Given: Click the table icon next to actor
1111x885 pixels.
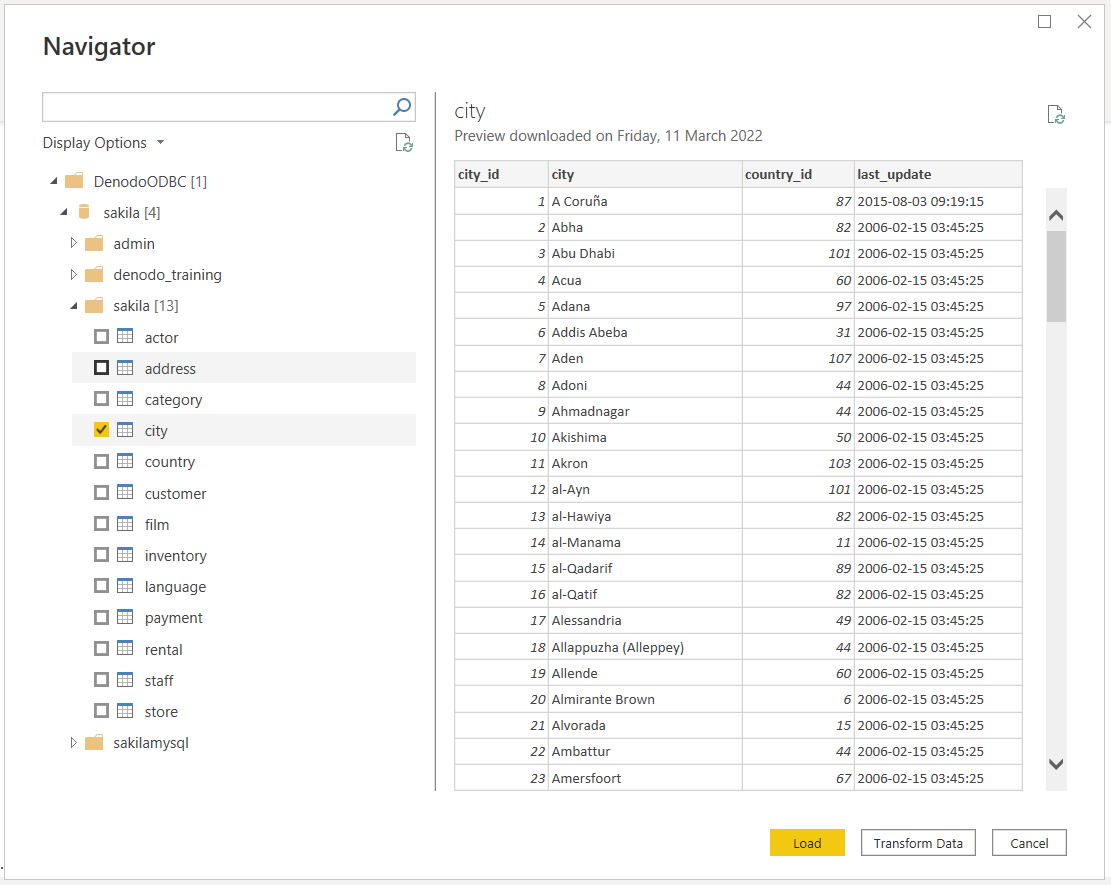Looking at the screenshot, I should pos(124,337).
